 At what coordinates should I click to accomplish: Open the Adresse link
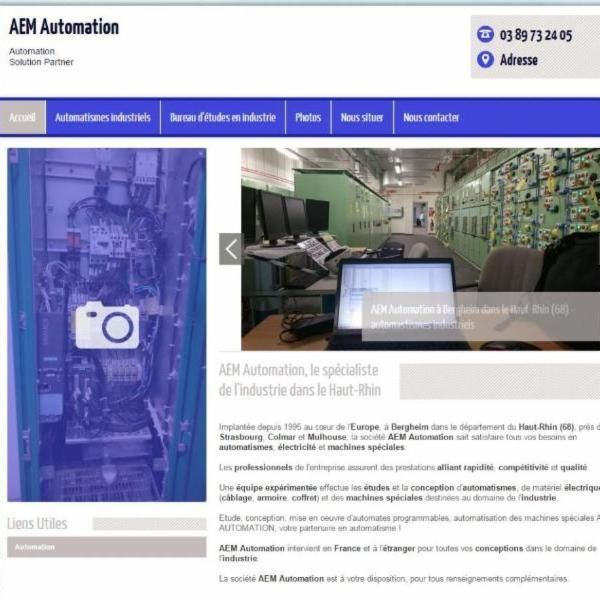click(x=518, y=60)
